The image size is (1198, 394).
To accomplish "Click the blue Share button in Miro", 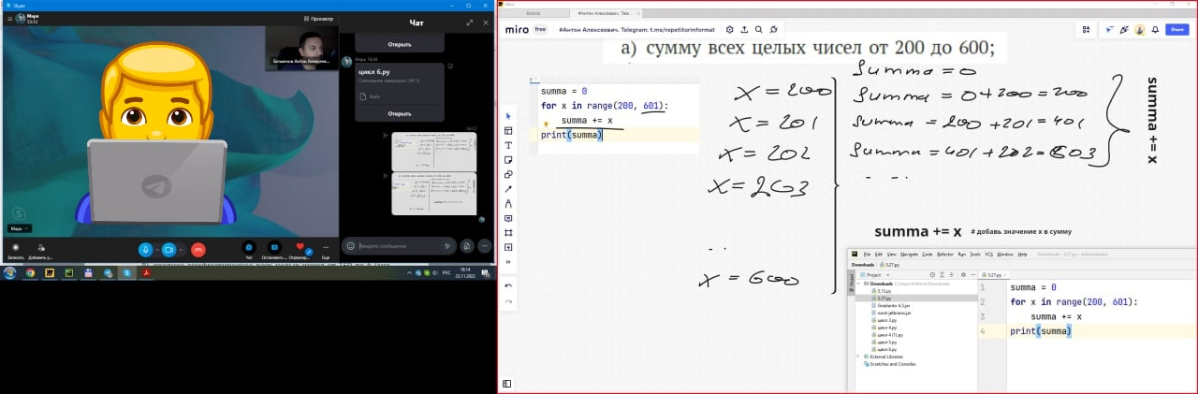I will click(1177, 30).
